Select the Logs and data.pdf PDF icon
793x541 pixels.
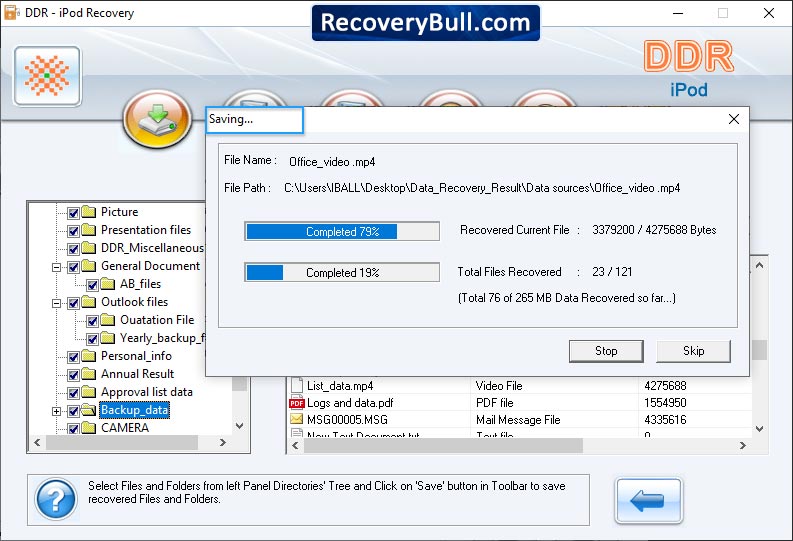pyautogui.click(x=296, y=403)
